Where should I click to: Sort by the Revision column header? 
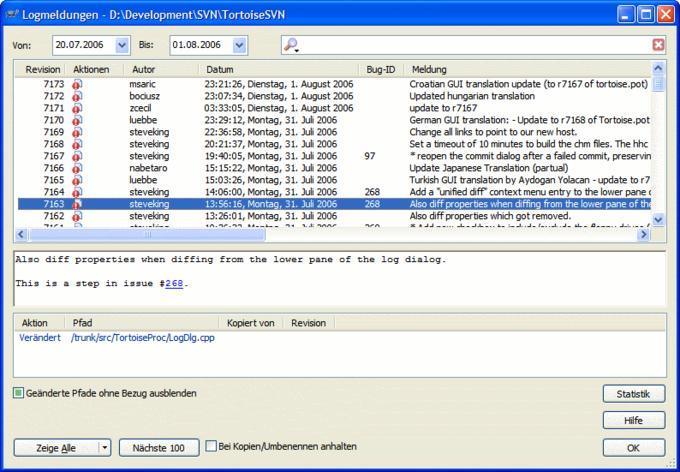click(40, 69)
